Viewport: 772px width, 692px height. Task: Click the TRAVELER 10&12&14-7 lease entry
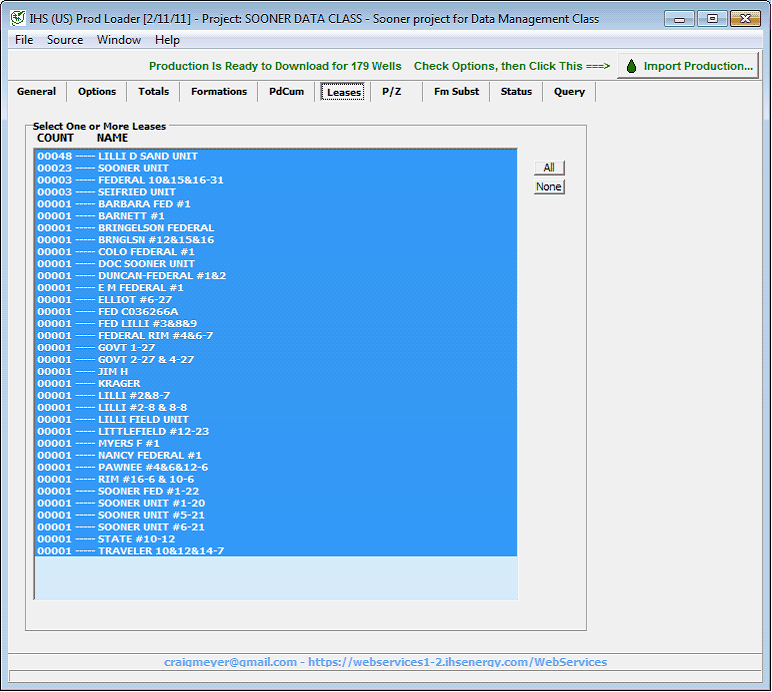click(x=160, y=551)
